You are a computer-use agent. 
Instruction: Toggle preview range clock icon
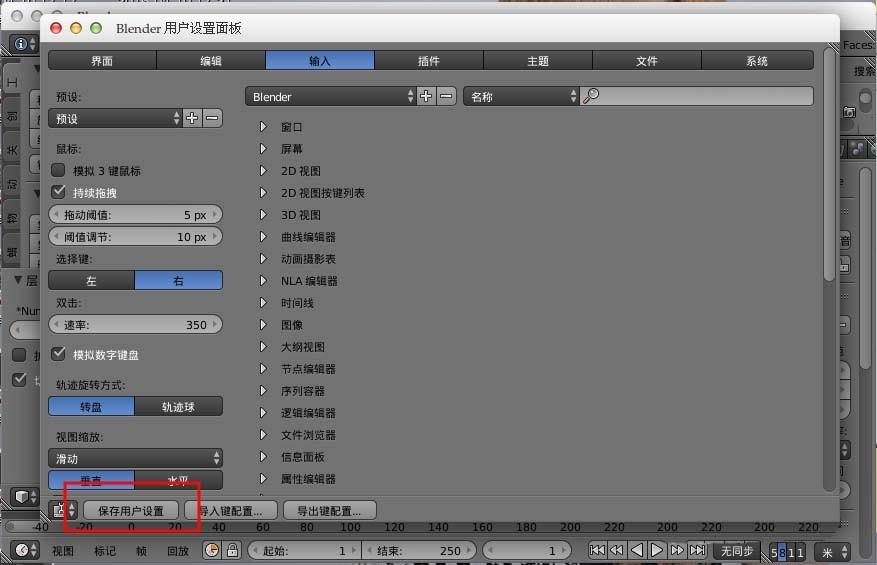211,550
